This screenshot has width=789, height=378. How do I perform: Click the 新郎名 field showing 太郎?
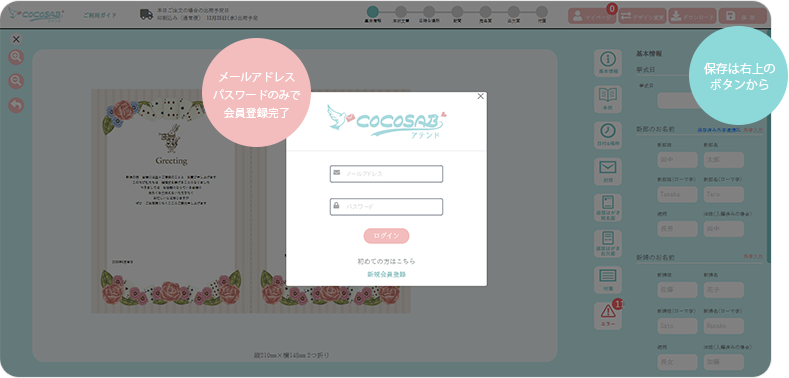pos(724,160)
